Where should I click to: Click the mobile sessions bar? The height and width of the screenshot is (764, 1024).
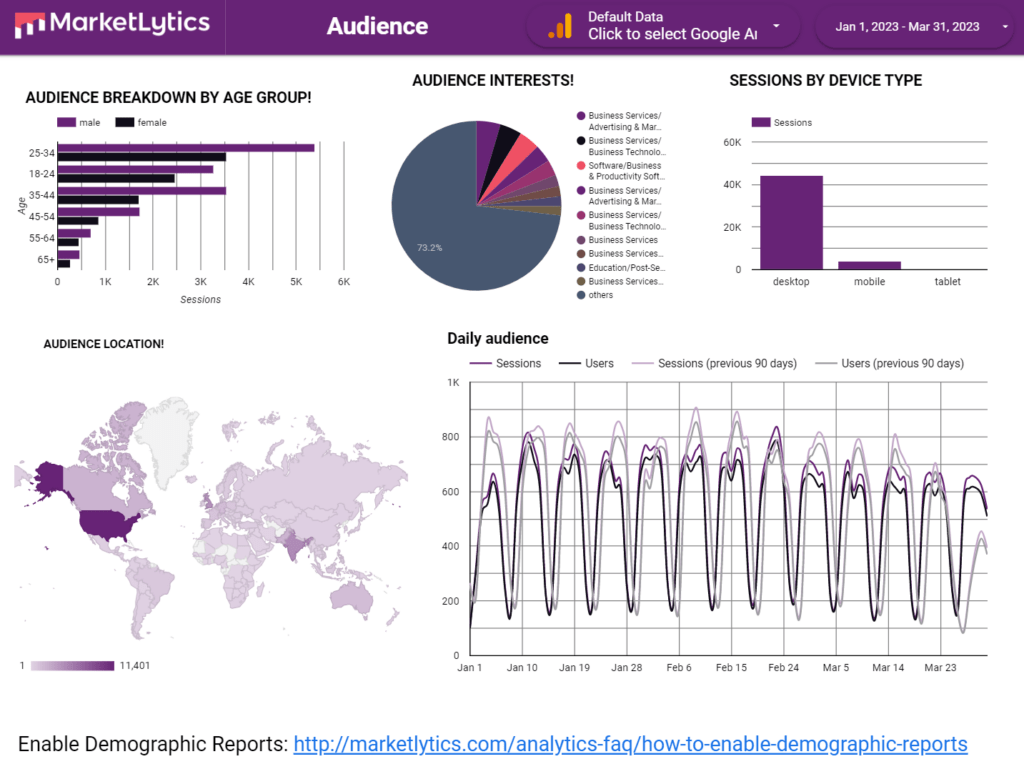pyautogui.click(x=869, y=265)
